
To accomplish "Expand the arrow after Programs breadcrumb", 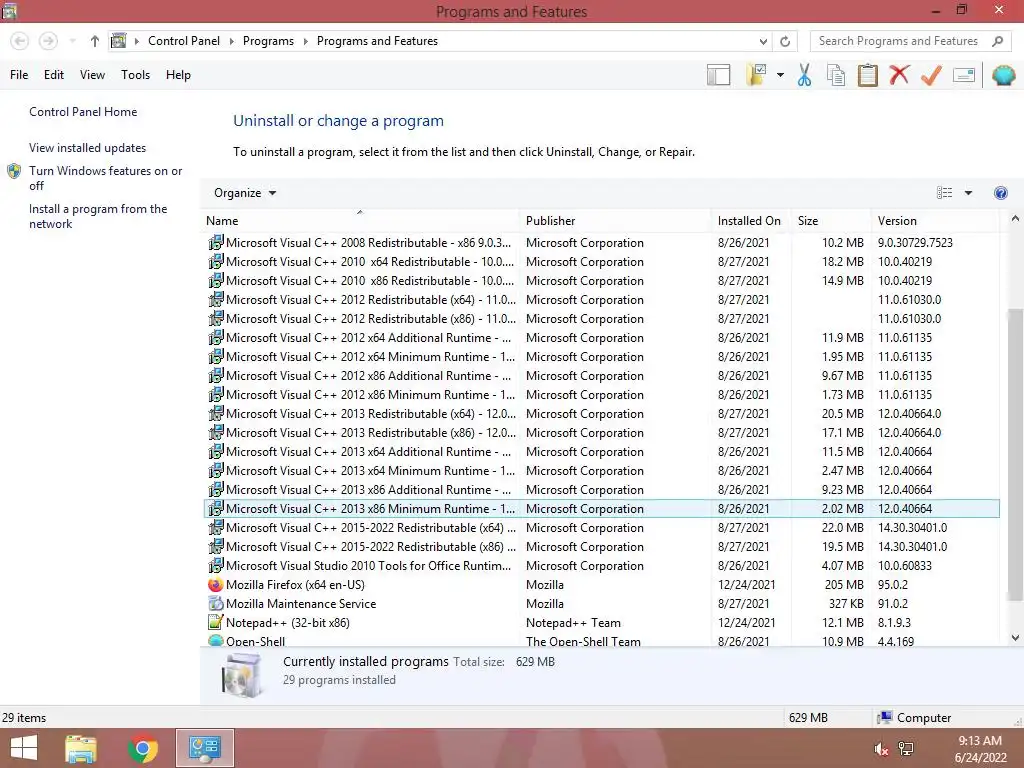I will pos(305,41).
